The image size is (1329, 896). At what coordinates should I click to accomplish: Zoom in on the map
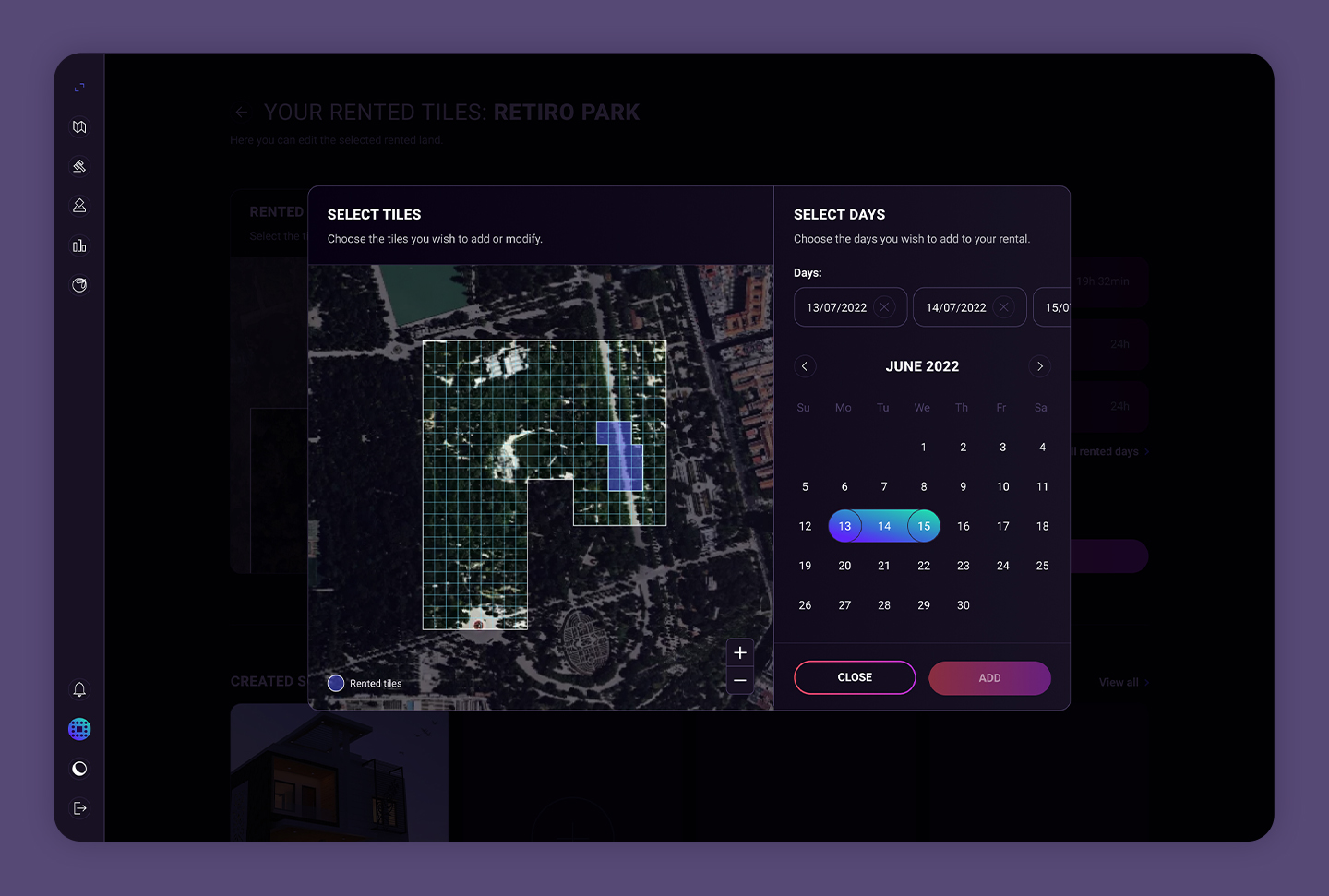(x=740, y=652)
